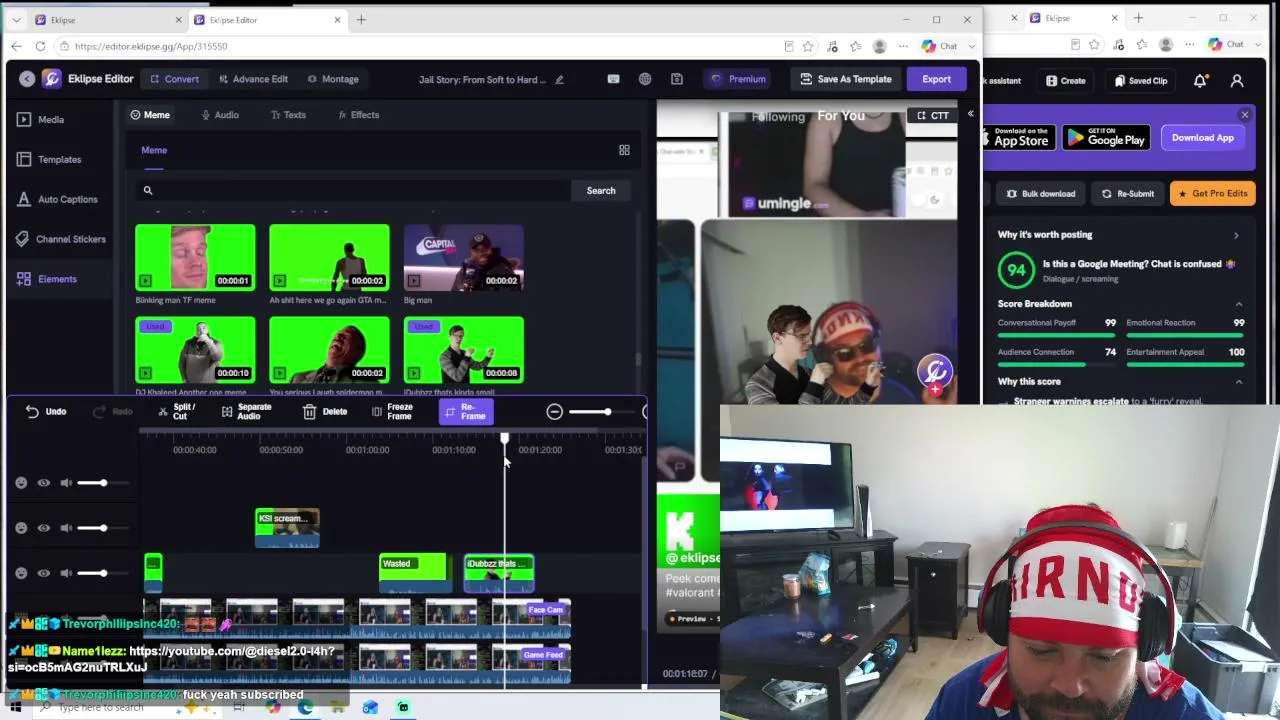Screen dimensions: 1280x720
Task: Open Channel Stickers in the sidebar
Action: pos(61,239)
